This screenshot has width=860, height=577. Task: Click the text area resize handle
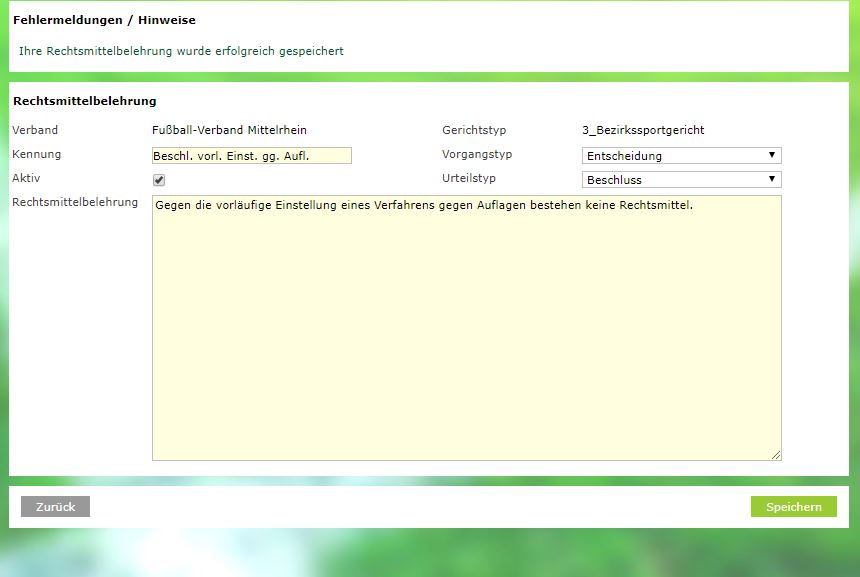coord(776,455)
